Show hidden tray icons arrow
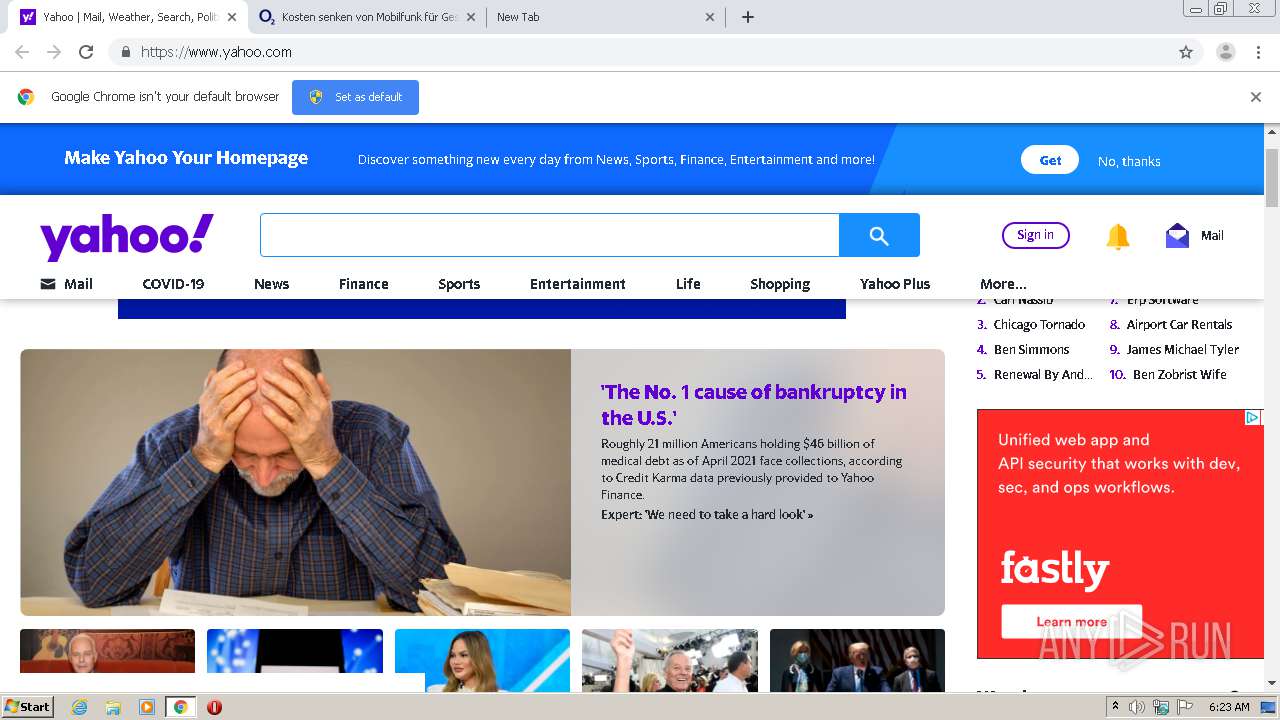1280x720 pixels. 1115,707
